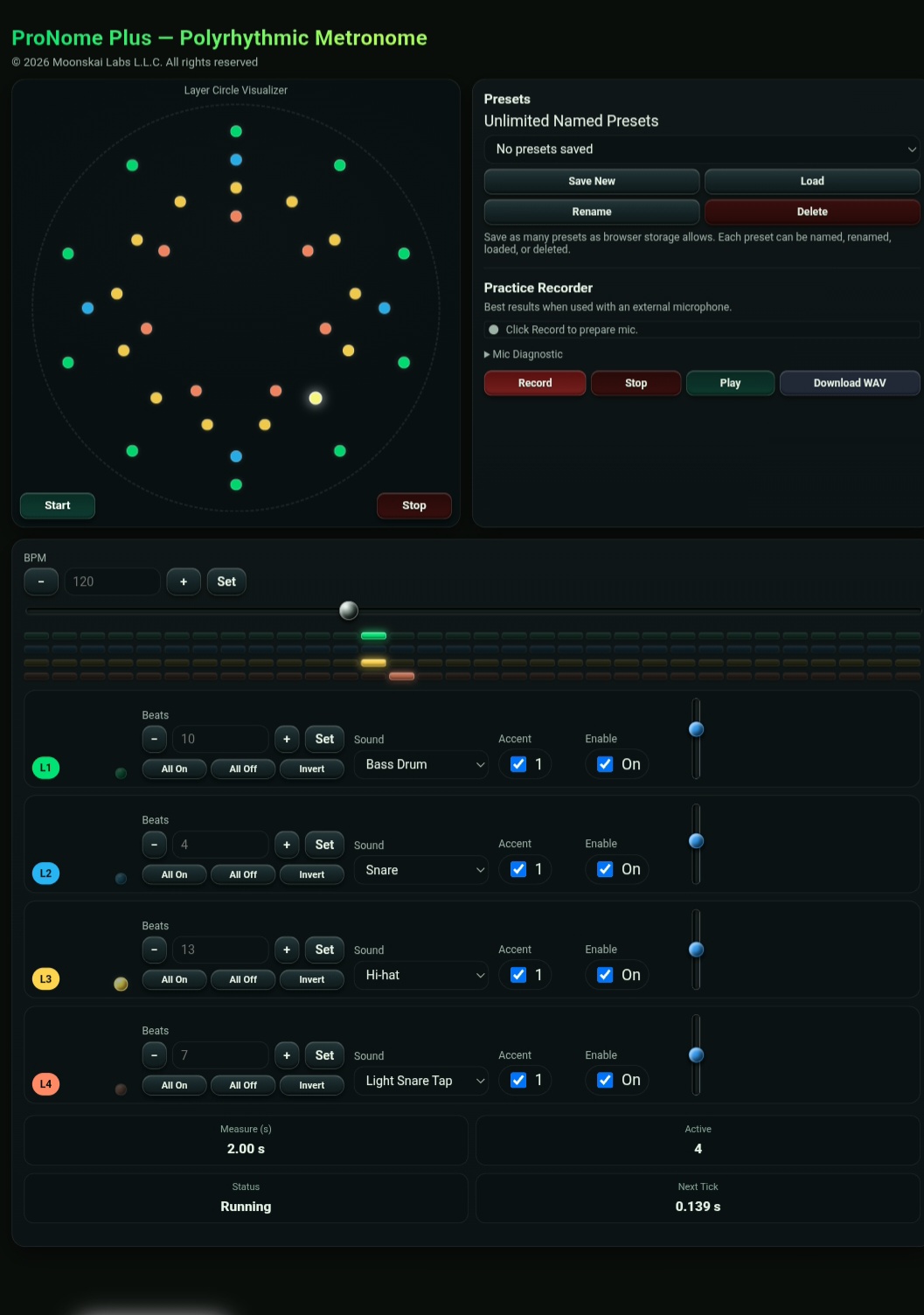Decrease BPM with the minus button

pyautogui.click(x=41, y=581)
